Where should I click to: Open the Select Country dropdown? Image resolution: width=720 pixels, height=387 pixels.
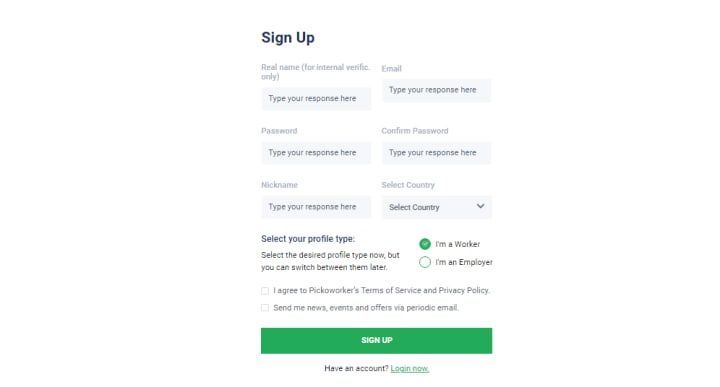point(436,207)
